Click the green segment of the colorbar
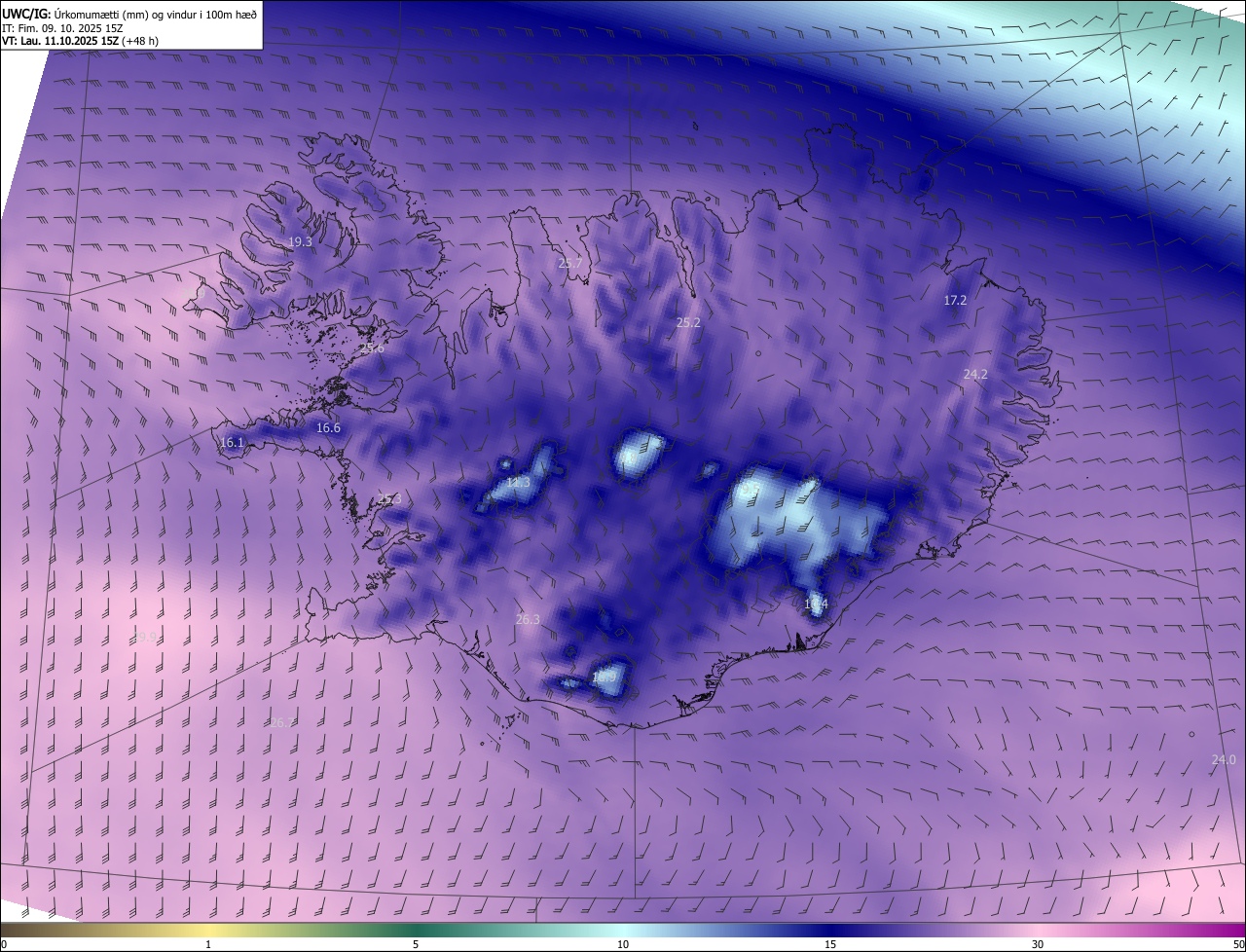 tap(416, 930)
